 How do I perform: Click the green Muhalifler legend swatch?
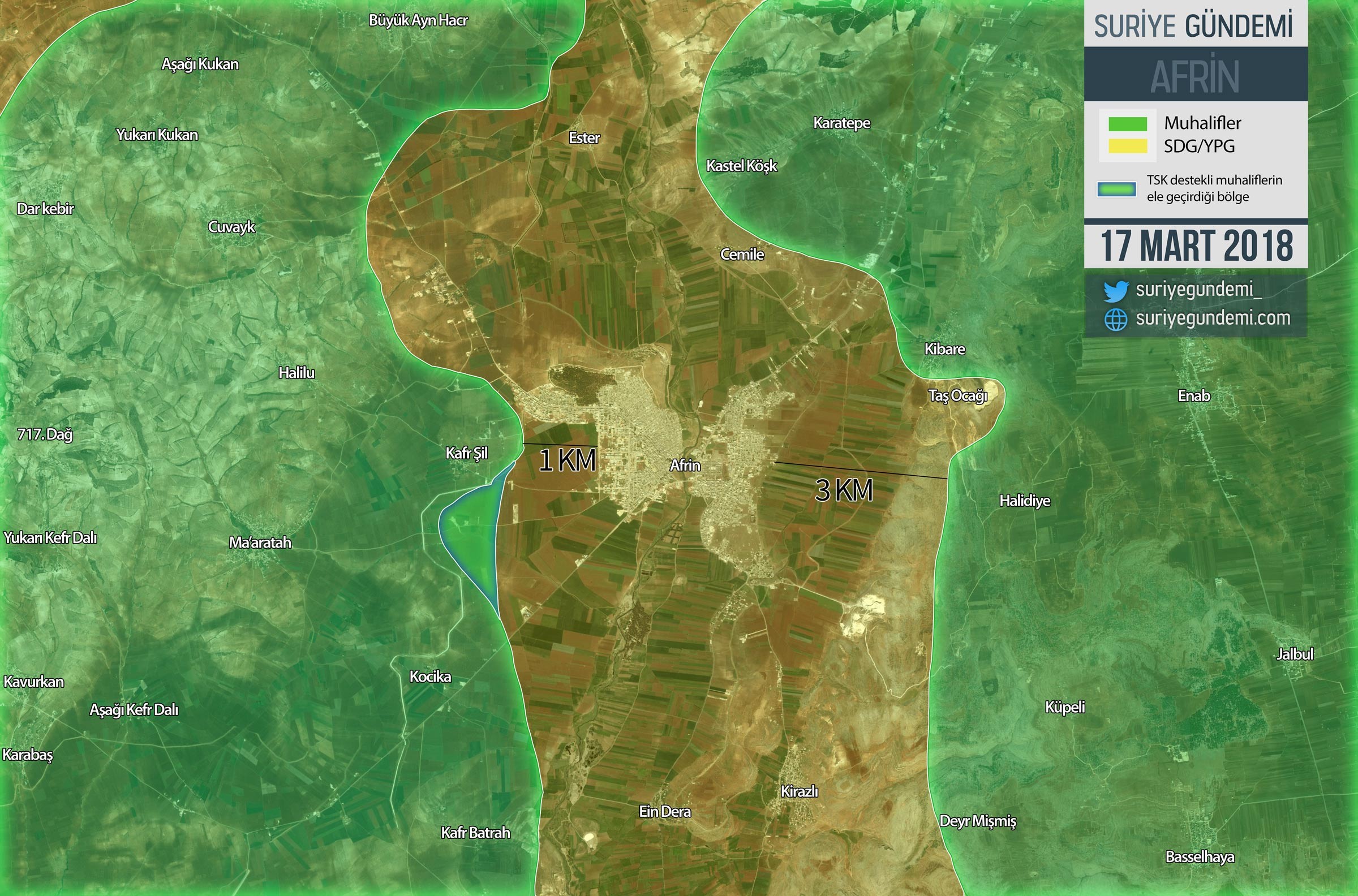(1128, 124)
